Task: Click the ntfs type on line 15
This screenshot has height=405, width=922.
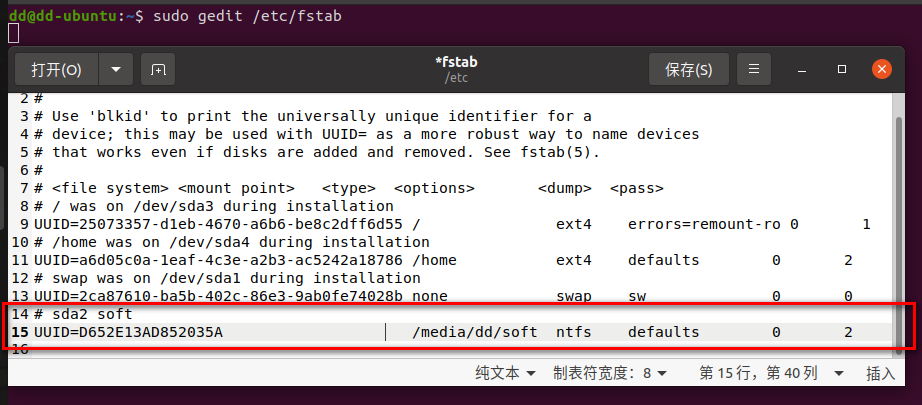Action: coord(574,332)
